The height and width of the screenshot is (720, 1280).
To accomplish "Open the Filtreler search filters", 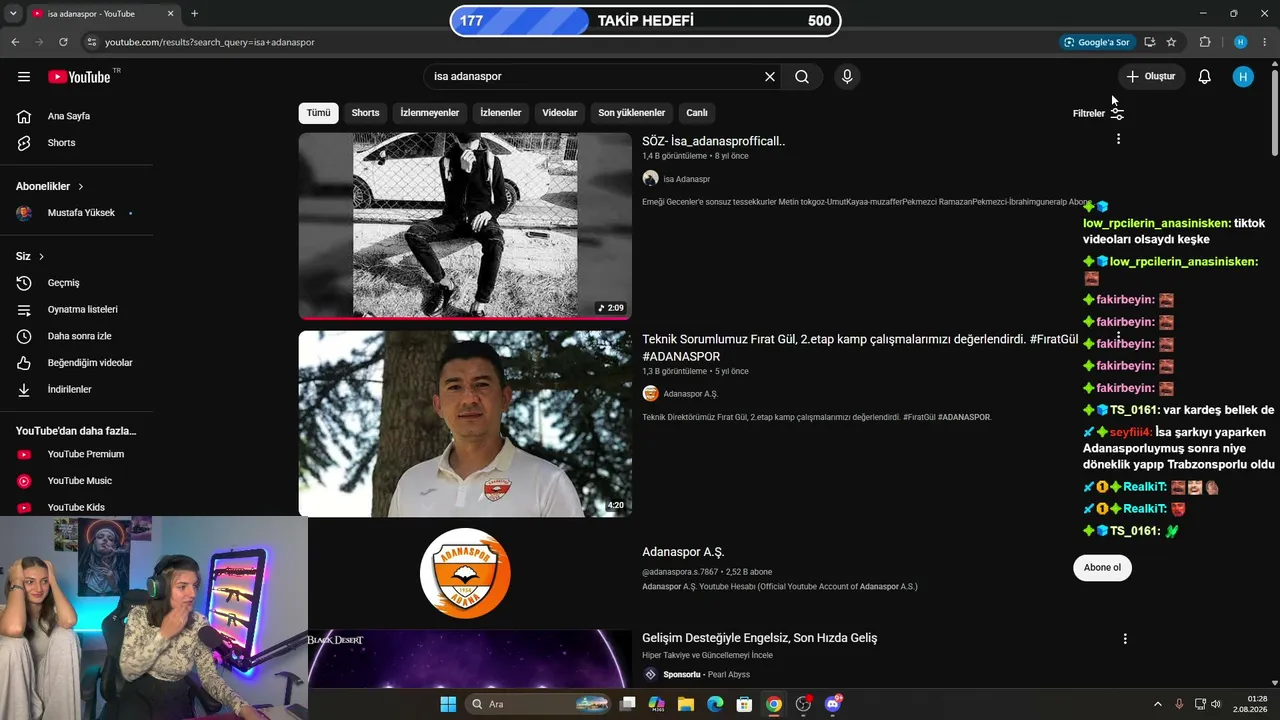I will (1098, 113).
